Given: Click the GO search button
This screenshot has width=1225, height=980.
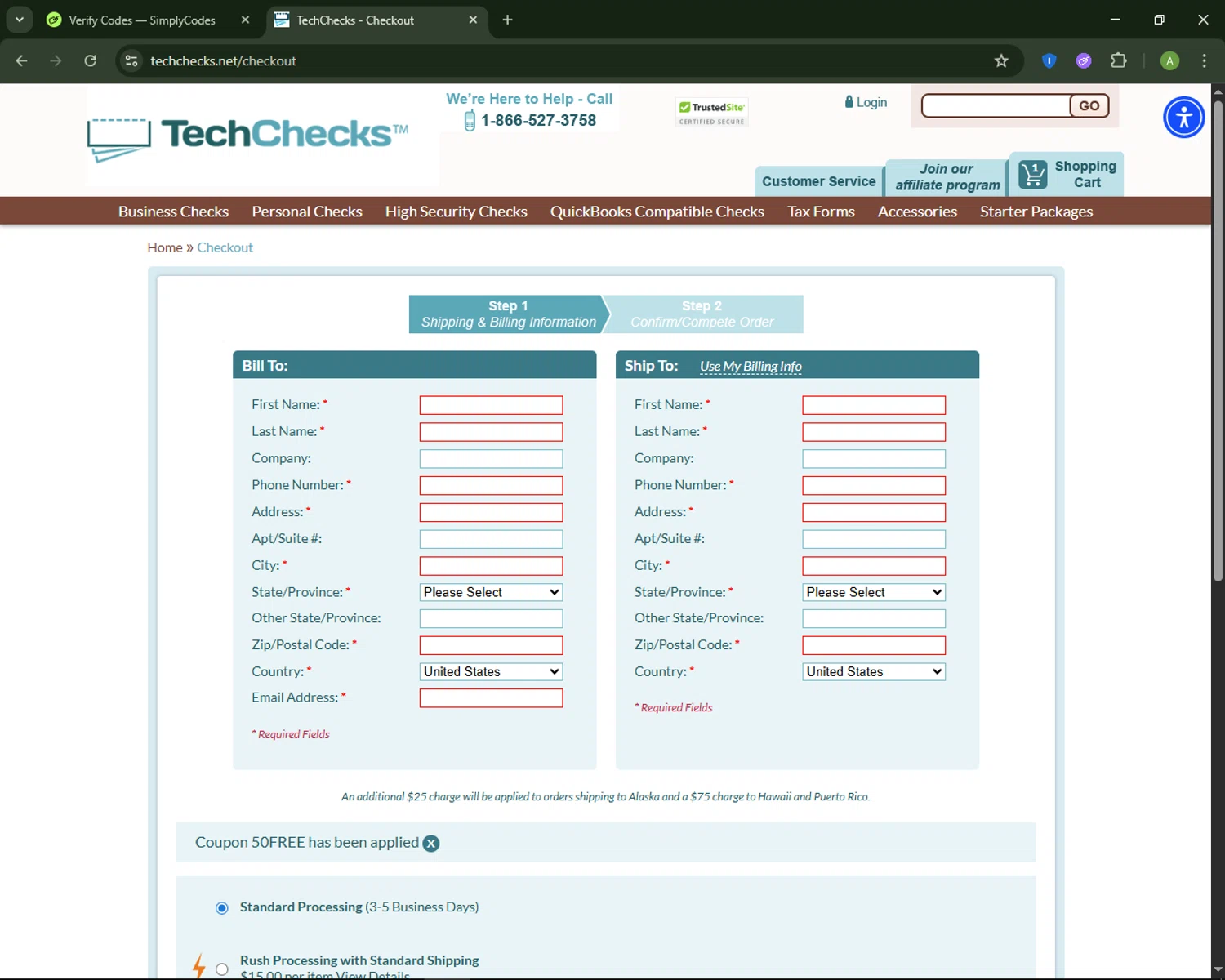Looking at the screenshot, I should pos(1089,105).
